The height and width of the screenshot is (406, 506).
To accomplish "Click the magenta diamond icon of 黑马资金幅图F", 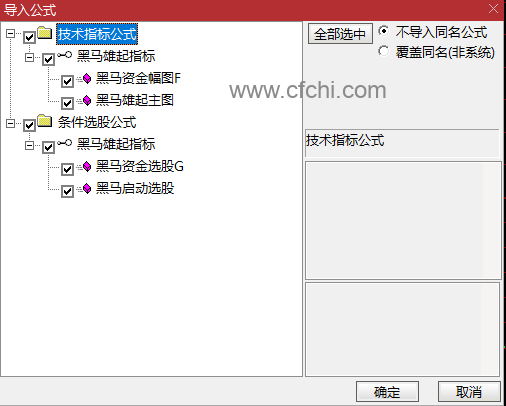I will coord(87,79).
